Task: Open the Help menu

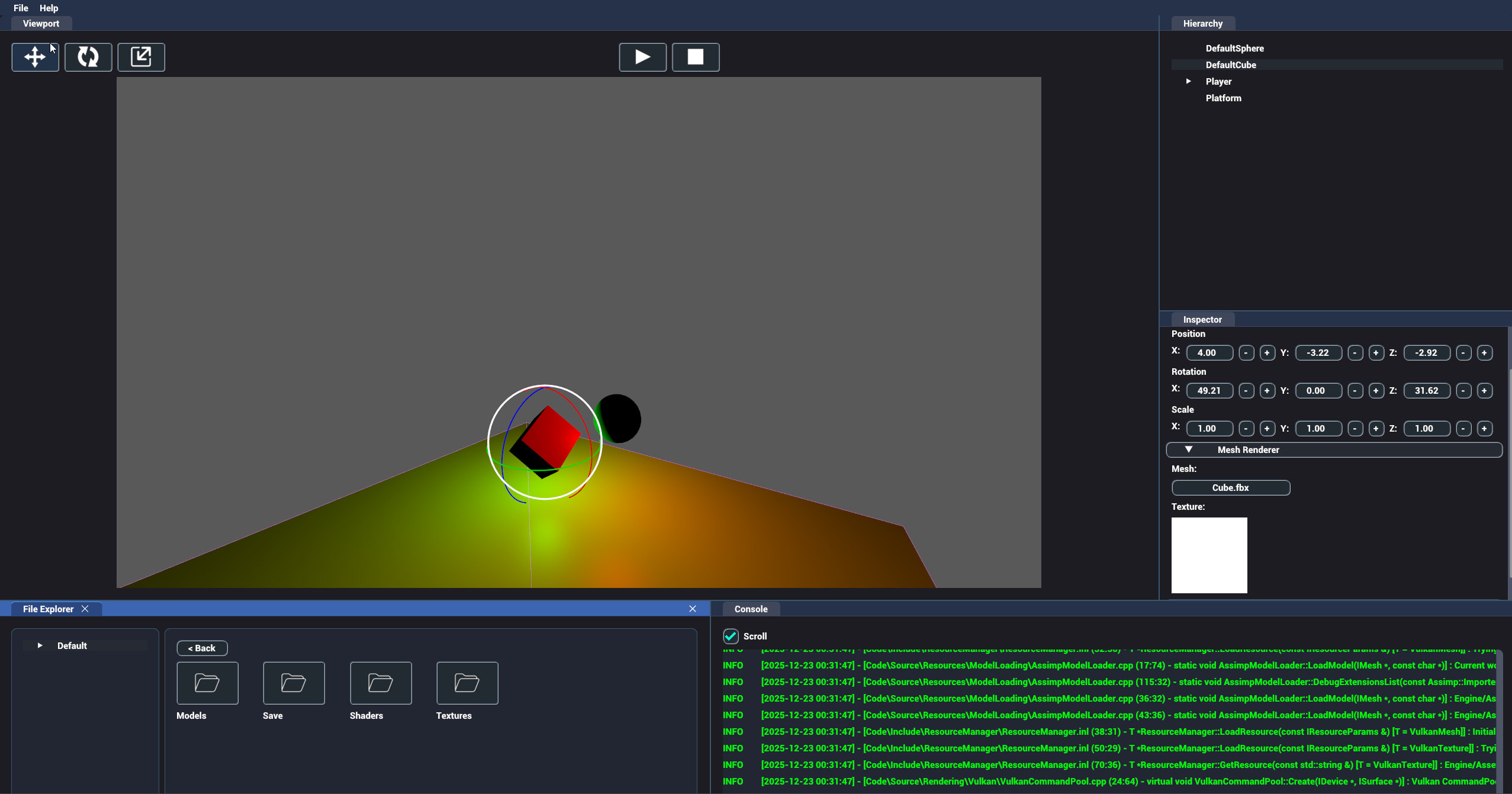Action: [49, 8]
